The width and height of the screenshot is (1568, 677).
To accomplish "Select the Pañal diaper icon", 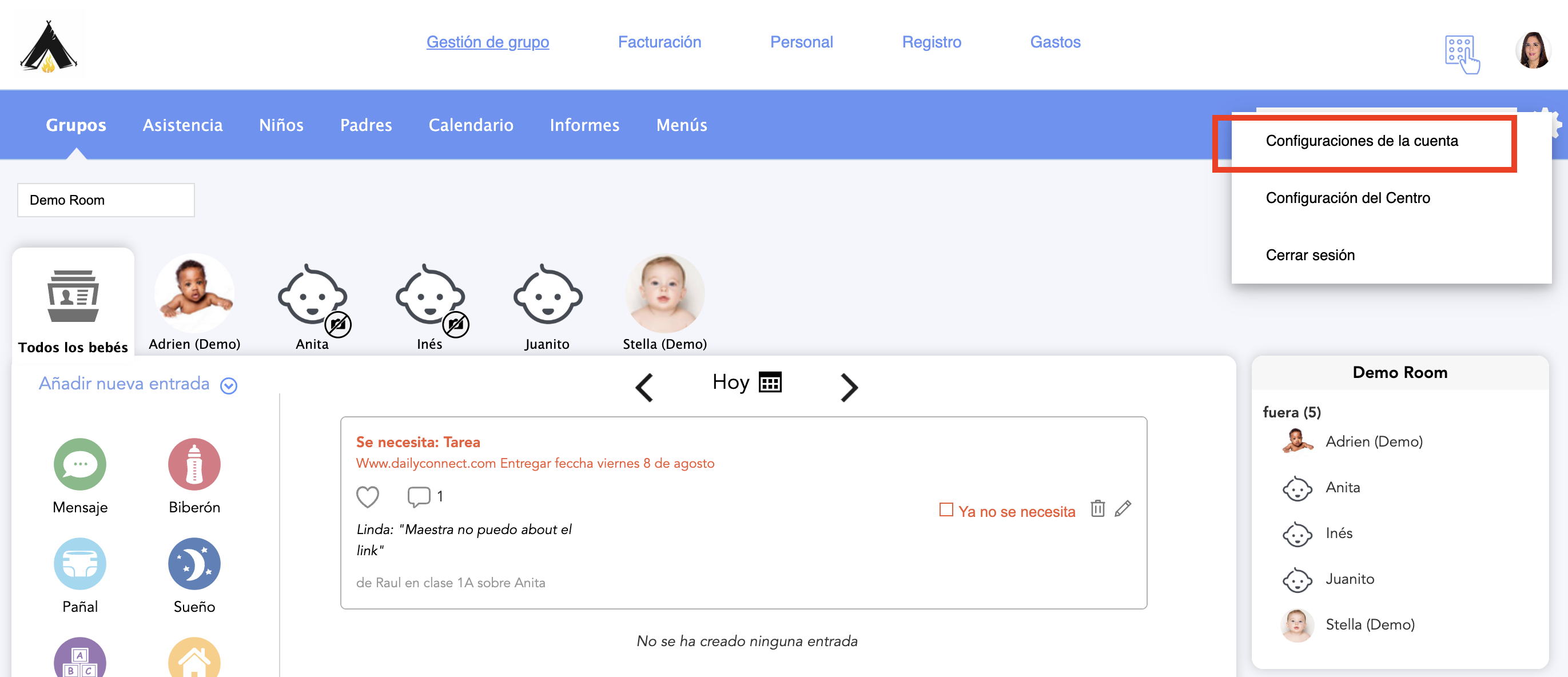I will 79,563.
